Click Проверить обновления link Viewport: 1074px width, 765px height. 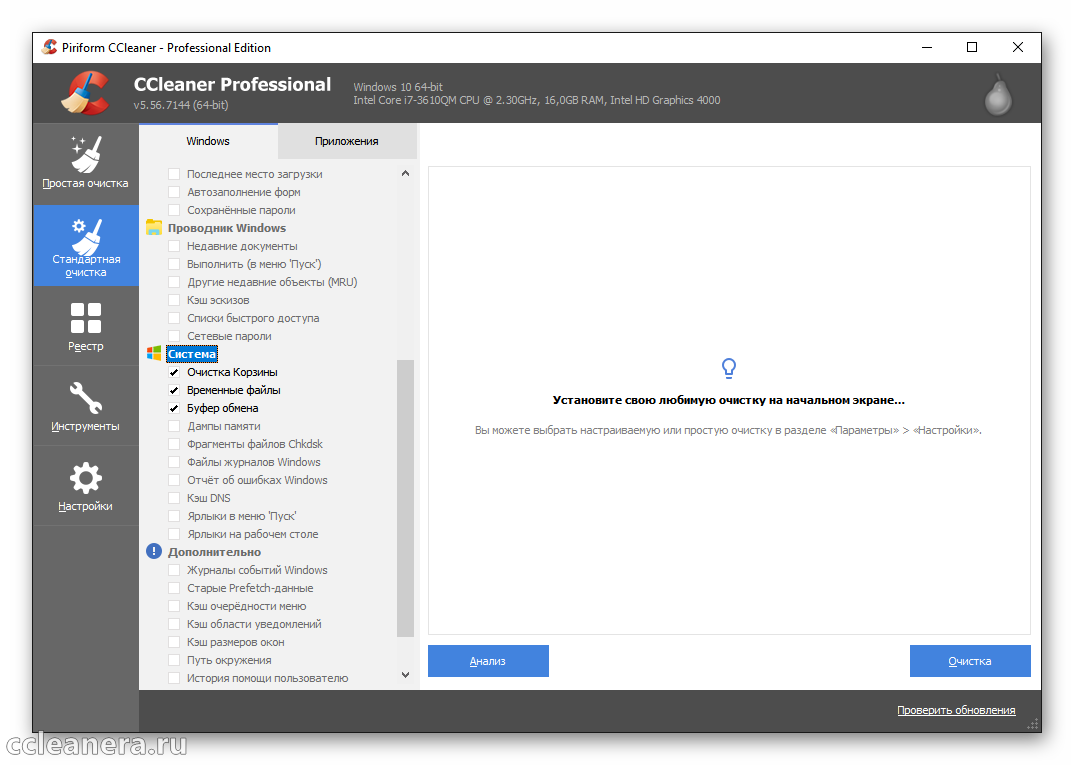(x=955, y=710)
